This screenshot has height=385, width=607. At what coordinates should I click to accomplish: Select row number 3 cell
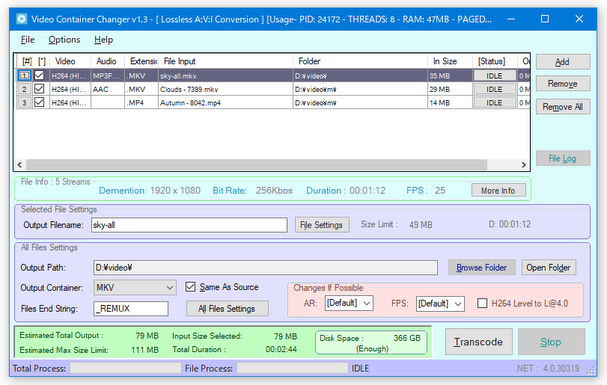(x=24, y=103)
